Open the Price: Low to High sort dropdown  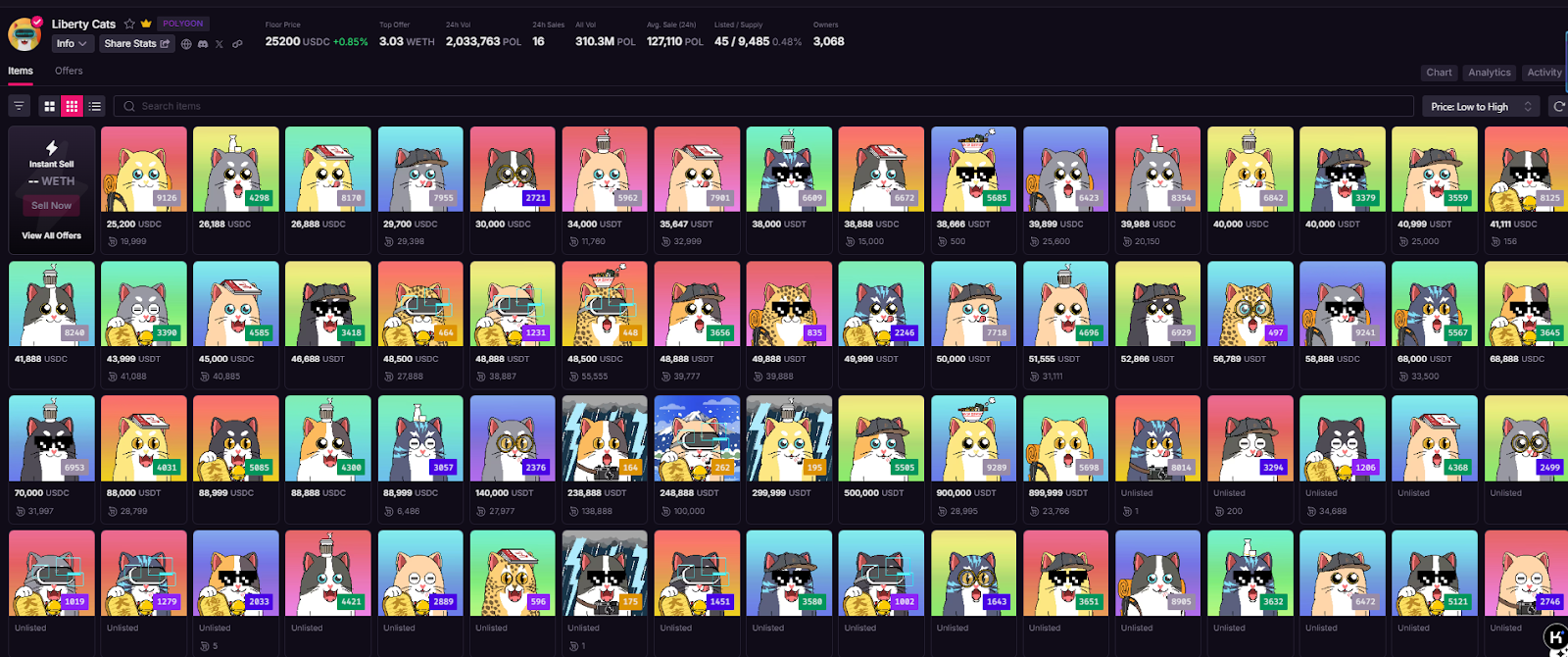point(1480,106)
